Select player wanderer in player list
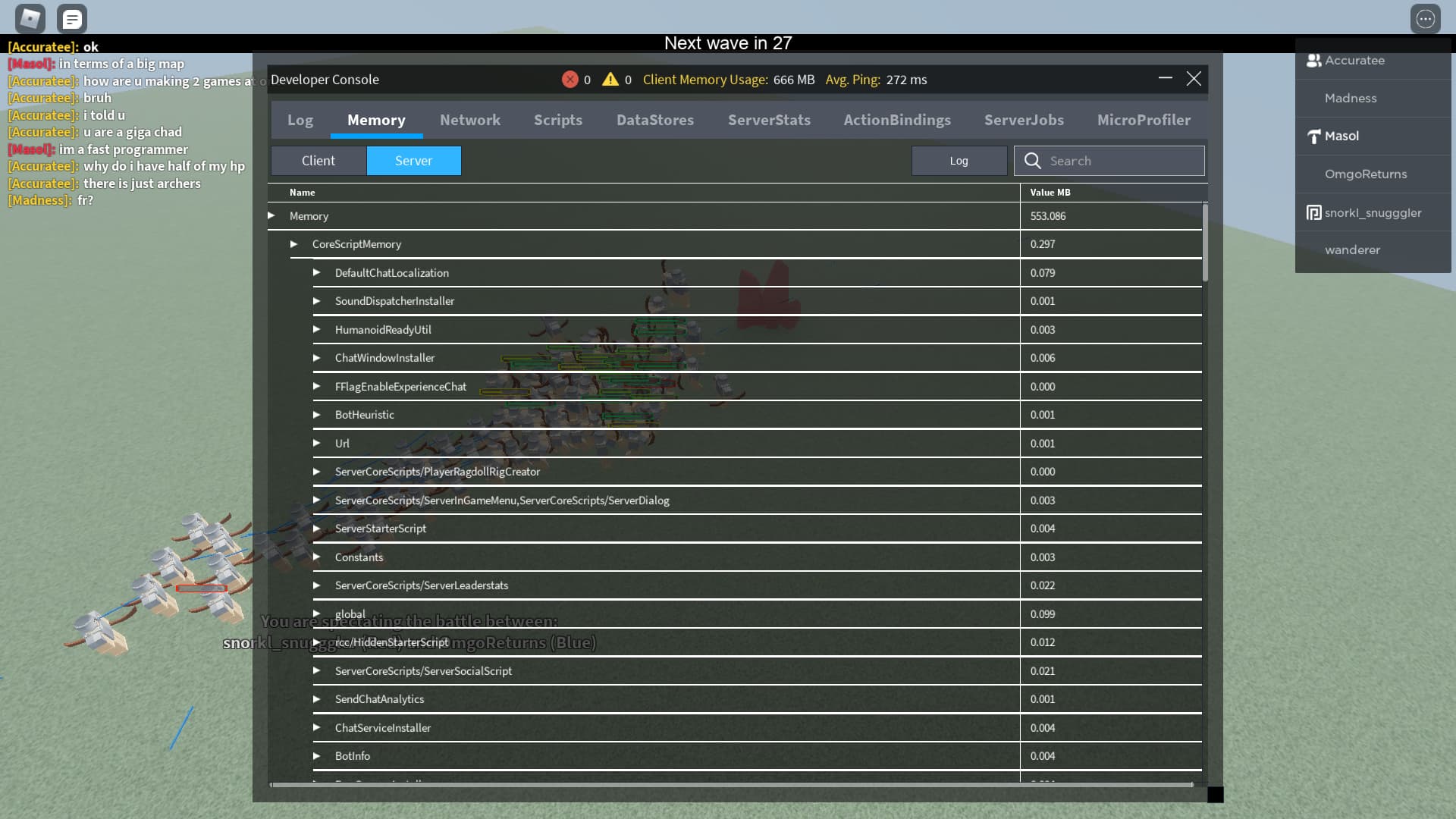 [1373, 250]
